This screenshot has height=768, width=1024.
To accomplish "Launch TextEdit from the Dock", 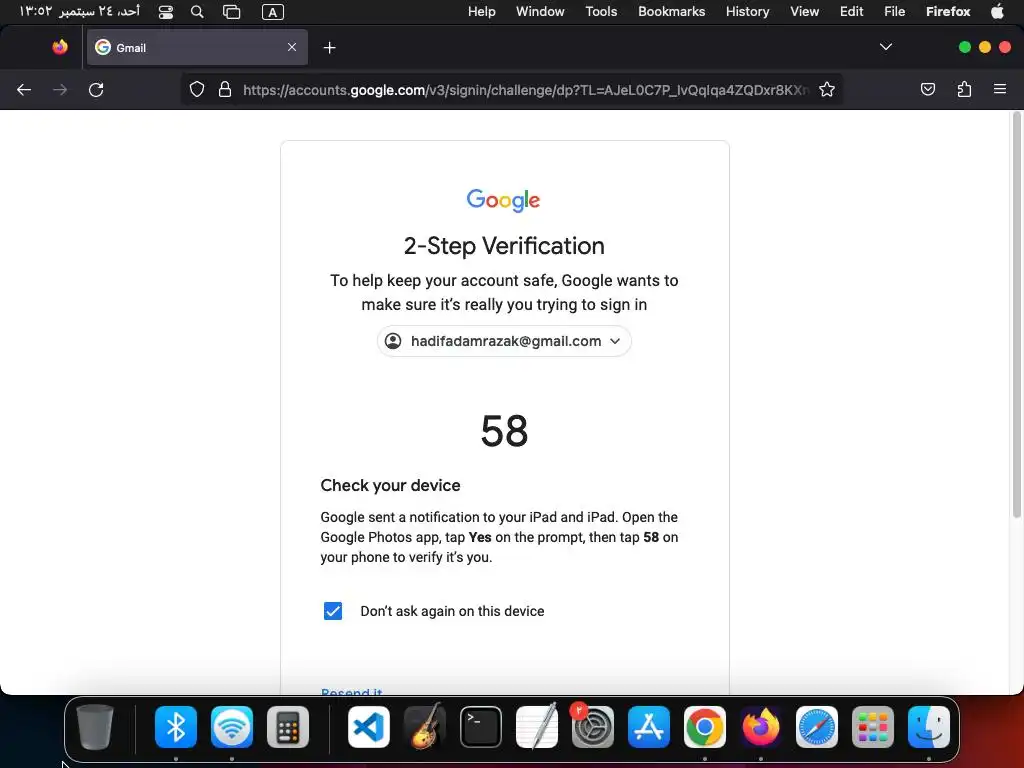I will tap(537, 726).
